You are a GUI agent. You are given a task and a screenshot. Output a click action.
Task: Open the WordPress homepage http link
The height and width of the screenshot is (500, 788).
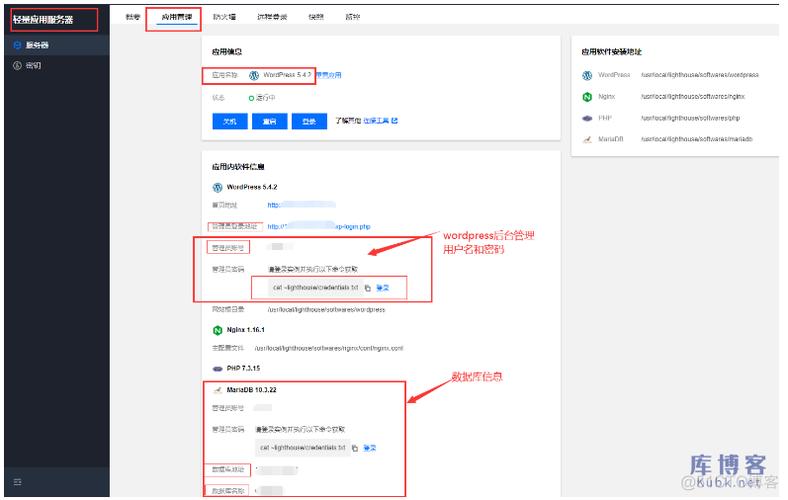pyautogui.click(x=302, y=205)
